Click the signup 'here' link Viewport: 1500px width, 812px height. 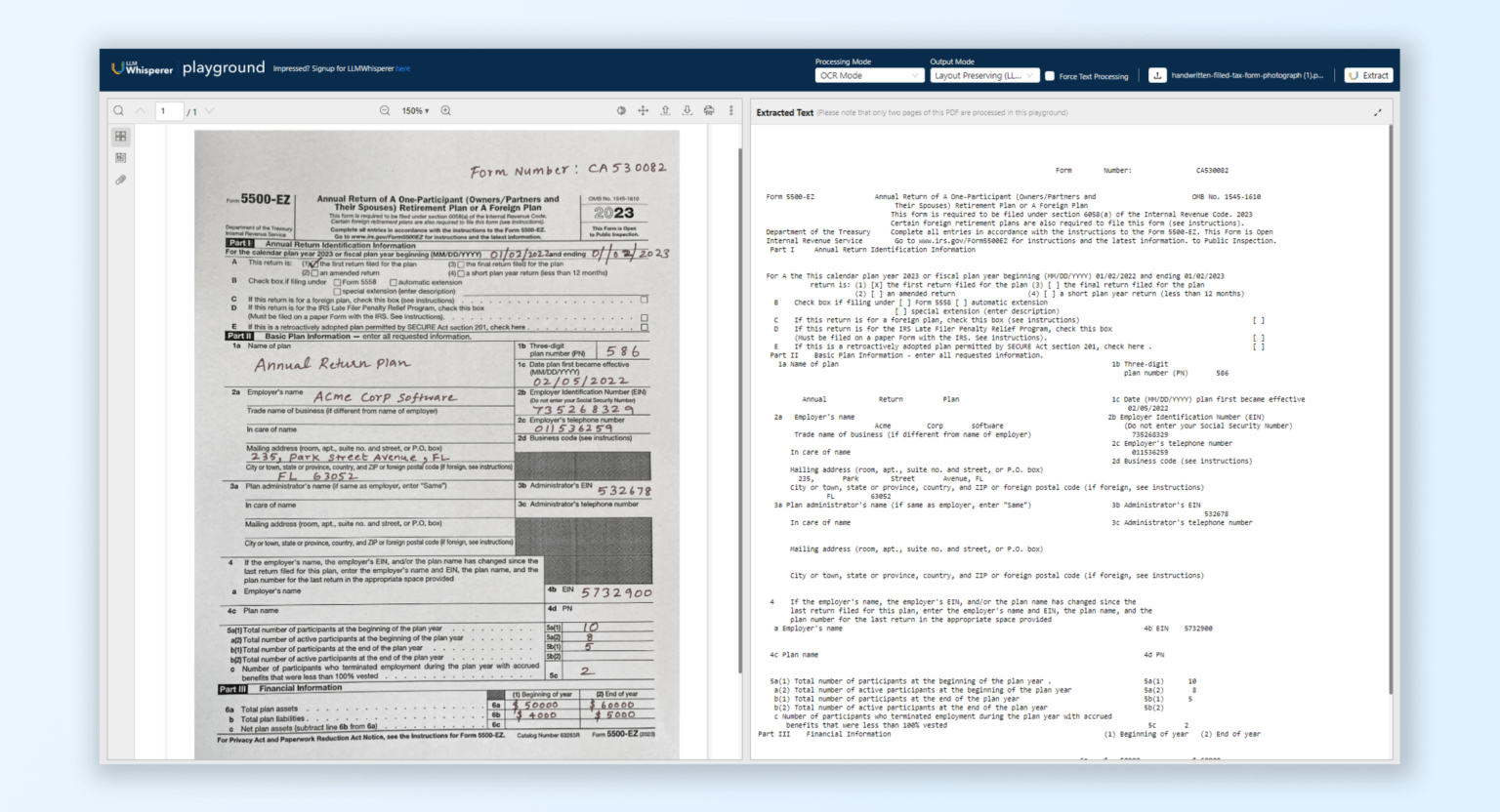click(404, 68)
